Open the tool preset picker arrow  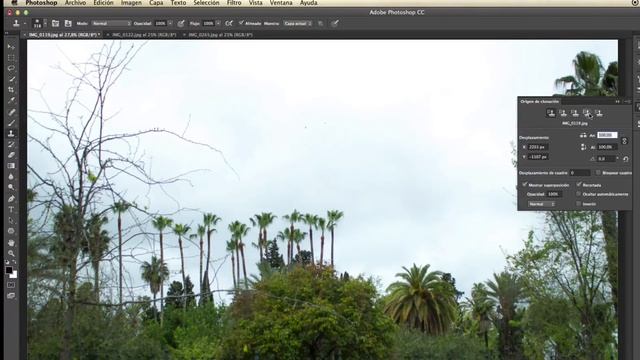(x=24, y=24)
